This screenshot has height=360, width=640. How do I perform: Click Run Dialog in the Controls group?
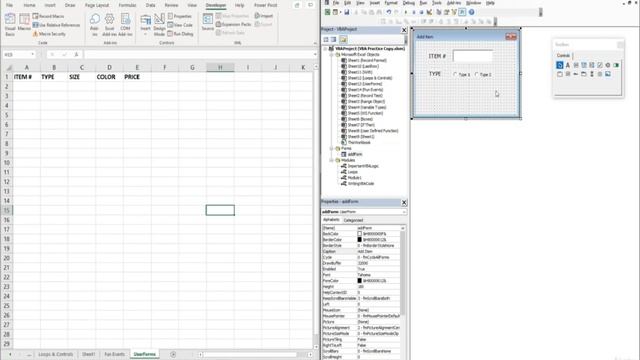180,34
